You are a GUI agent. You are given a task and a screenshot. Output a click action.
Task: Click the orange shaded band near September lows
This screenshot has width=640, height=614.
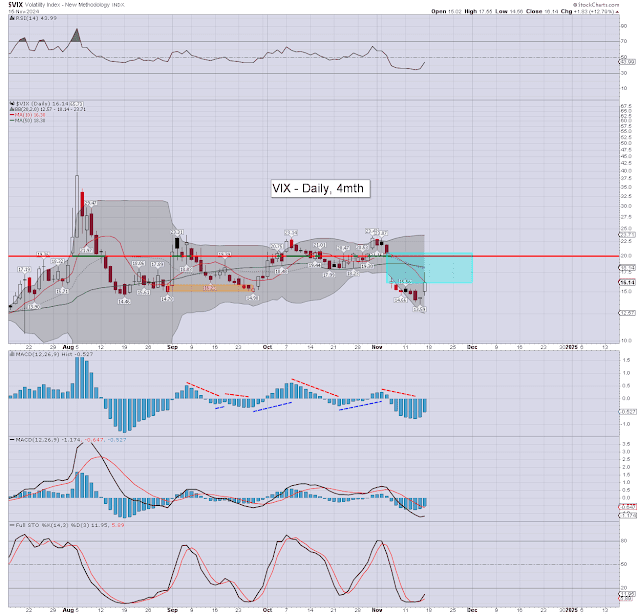tap(210, 288)
